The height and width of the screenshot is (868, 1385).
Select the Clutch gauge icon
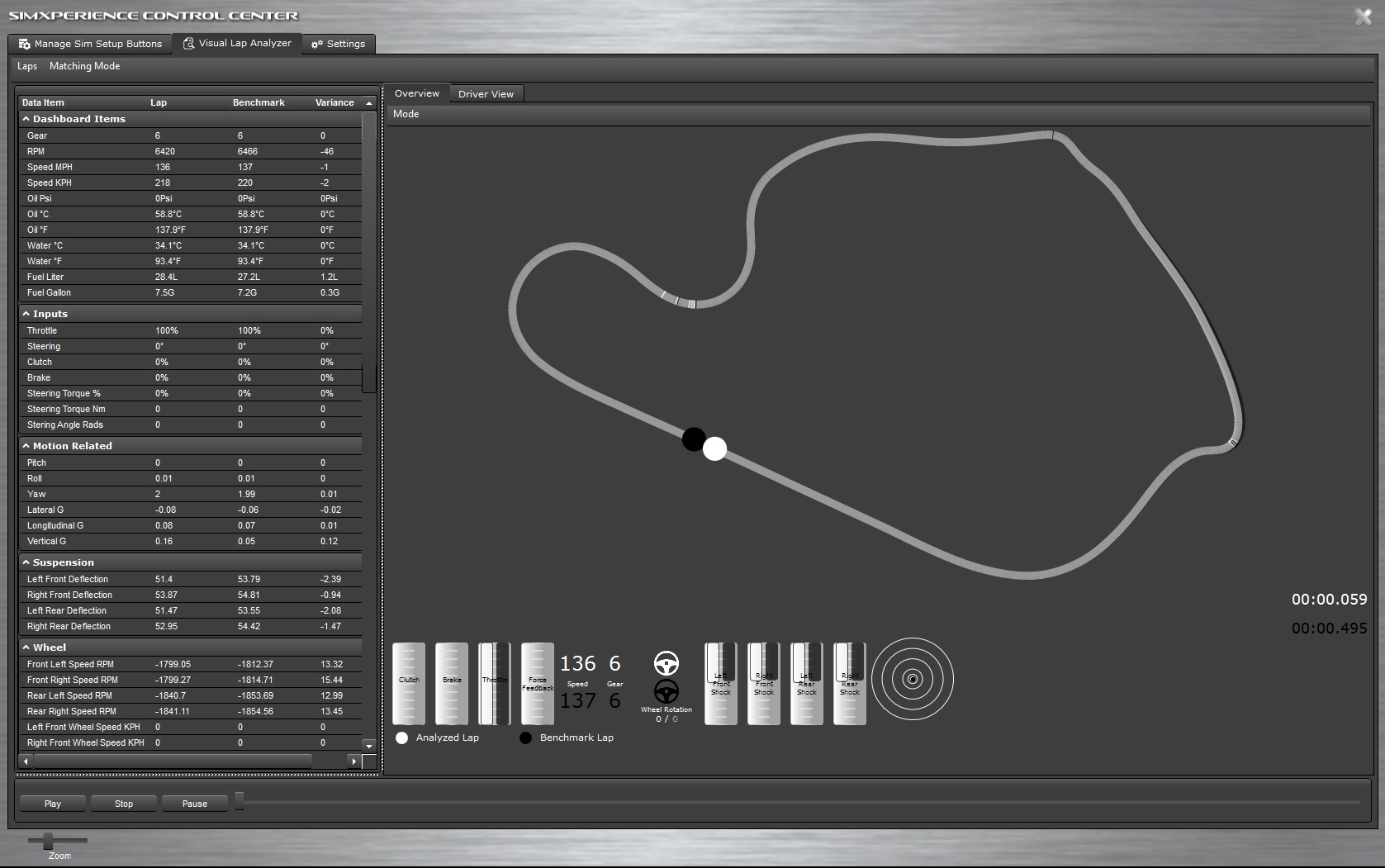click(x=408, y=683)
